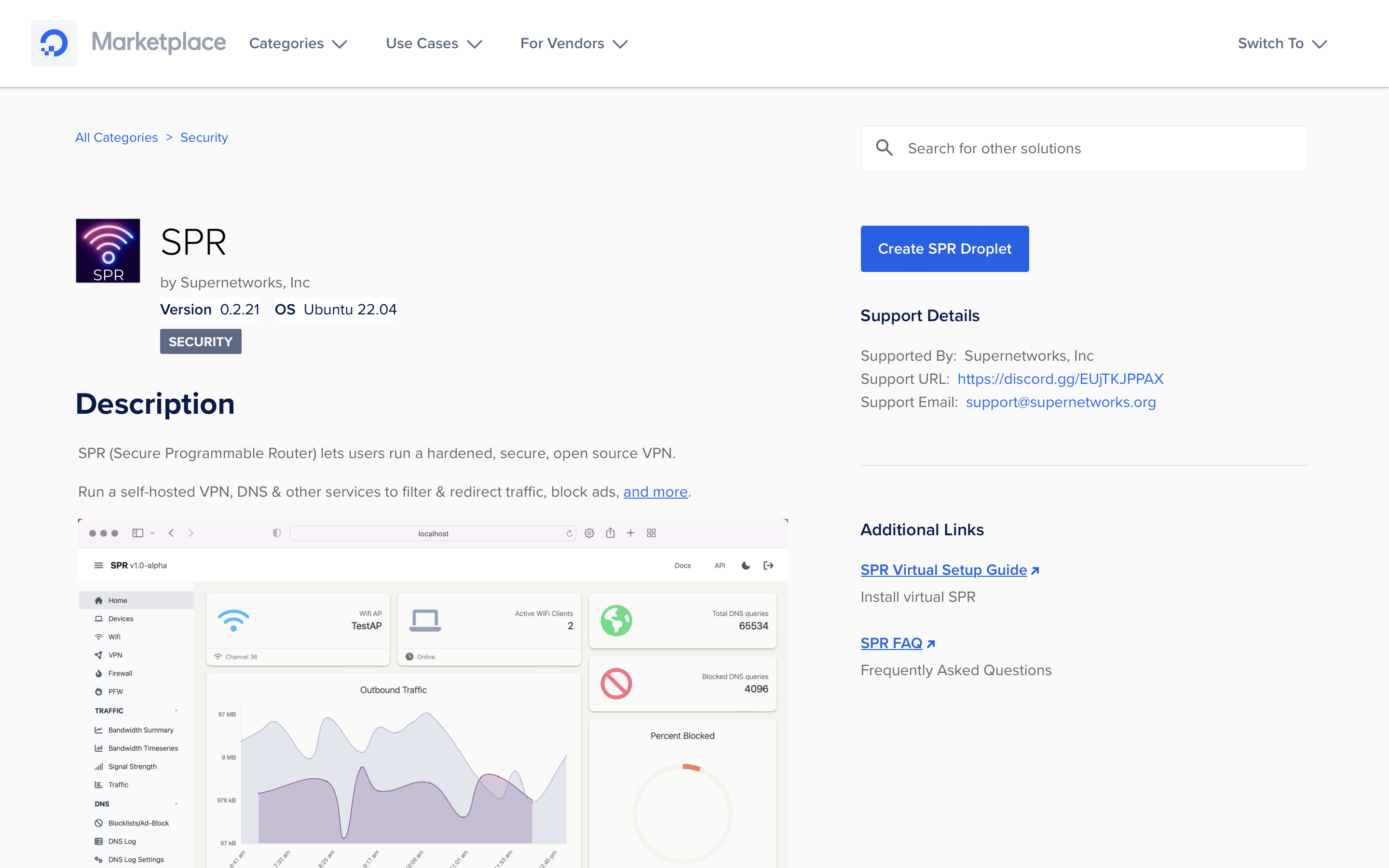Open the Discord support URL
1389x868 pixels.
[x=1060, y=380]
